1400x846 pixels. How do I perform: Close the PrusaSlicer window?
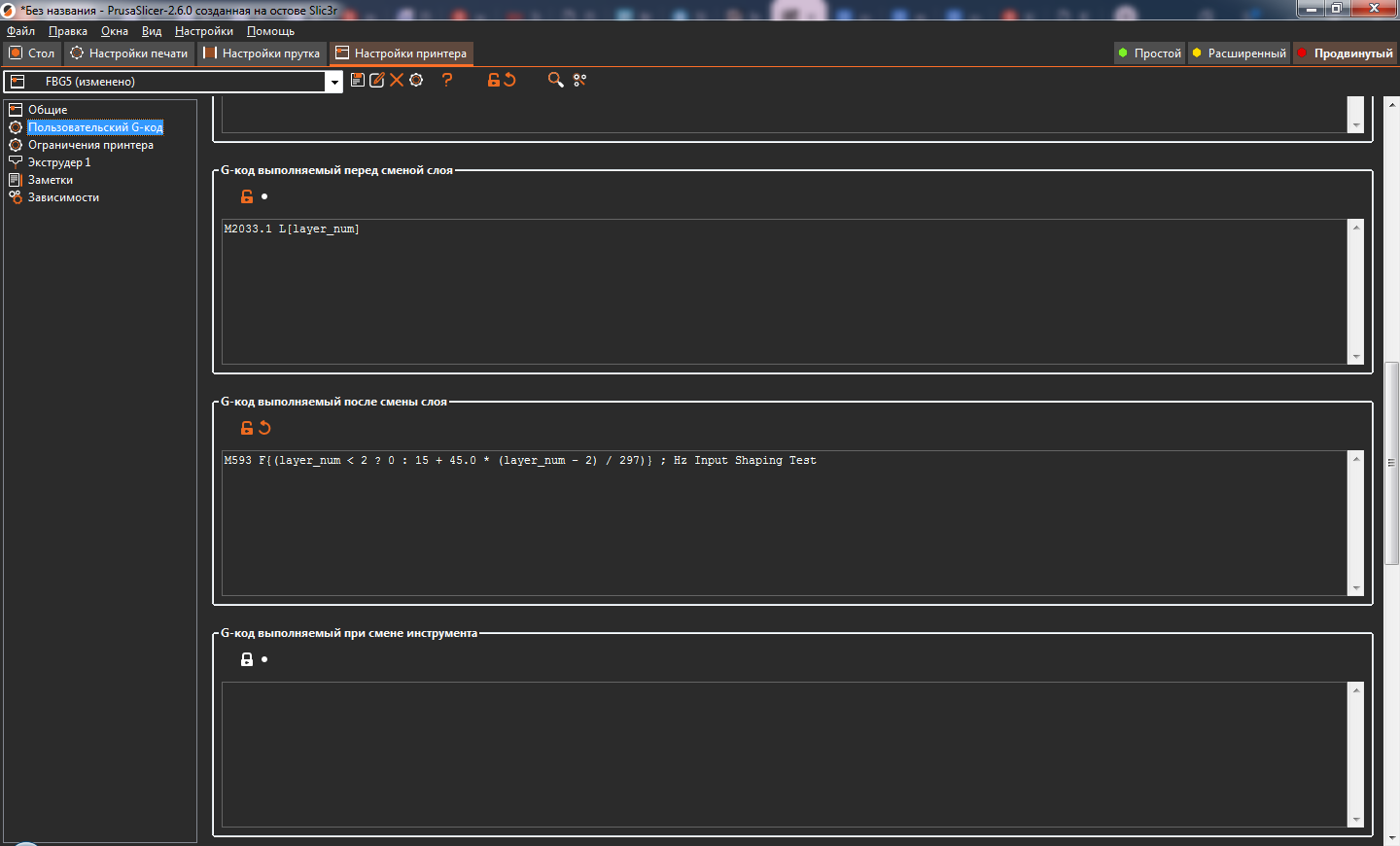point(1374,9)
